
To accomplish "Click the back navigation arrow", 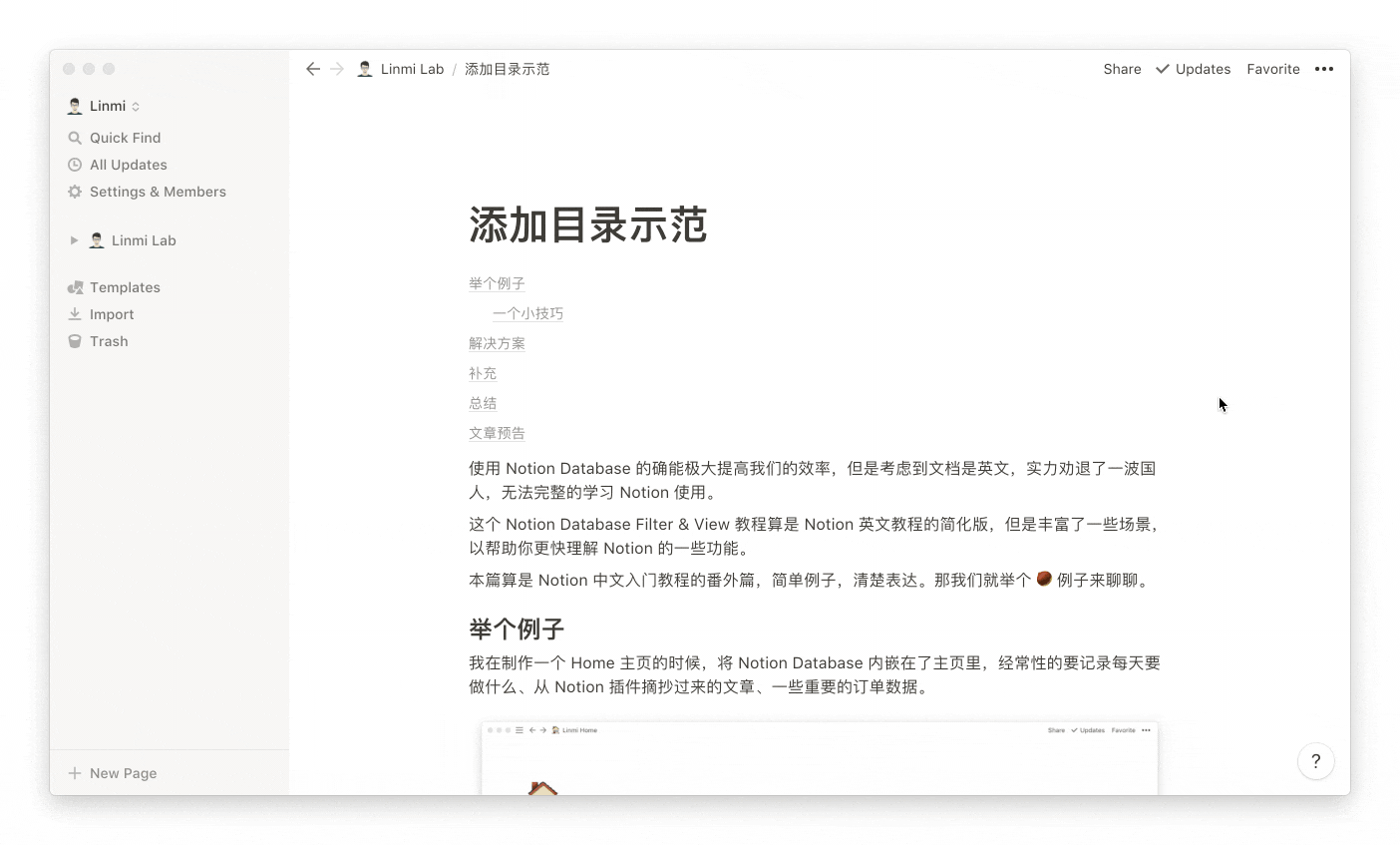I will 313,69.
